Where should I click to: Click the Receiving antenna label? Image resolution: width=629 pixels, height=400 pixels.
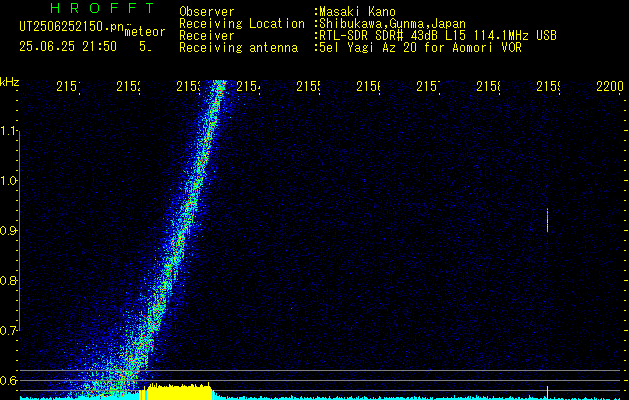(x=239, y=48)
